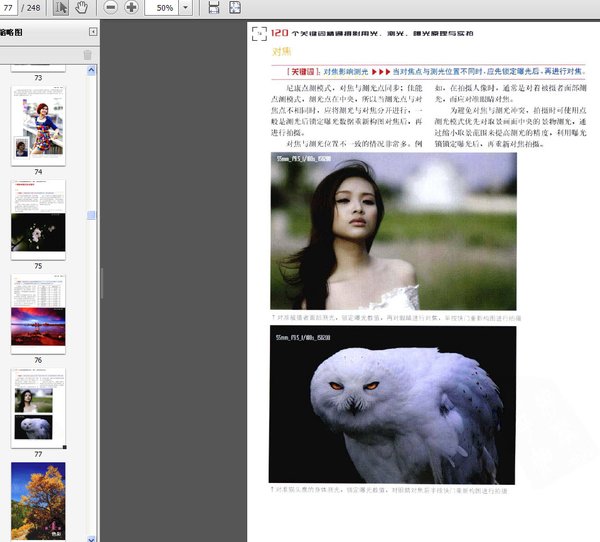Activate the hand pan tool
600x542 pixels.
[81, 8]
